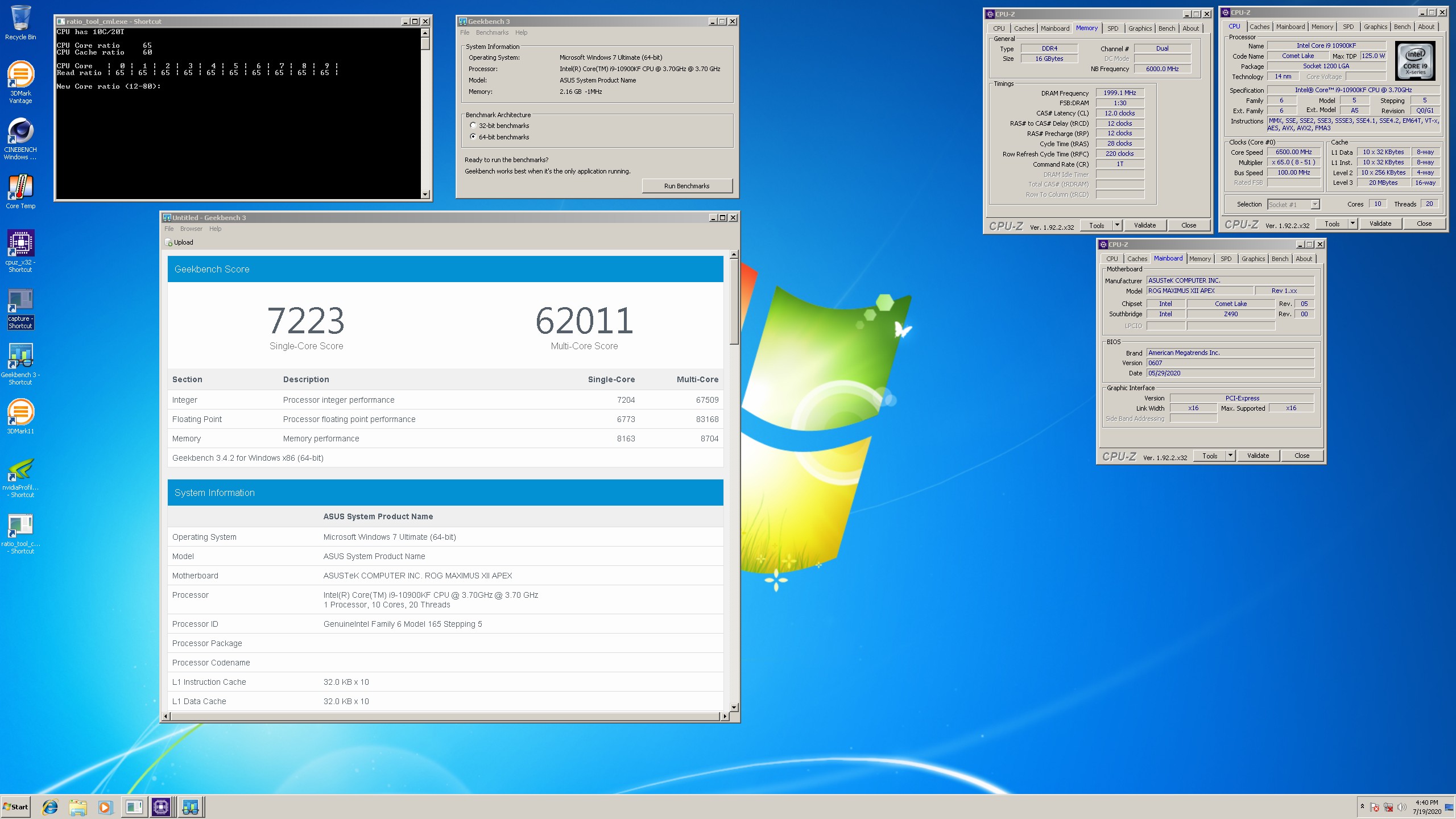Click Geekbench results scroll down arrow
Viewport: 1456px width, 819px height.
[734, 707]
